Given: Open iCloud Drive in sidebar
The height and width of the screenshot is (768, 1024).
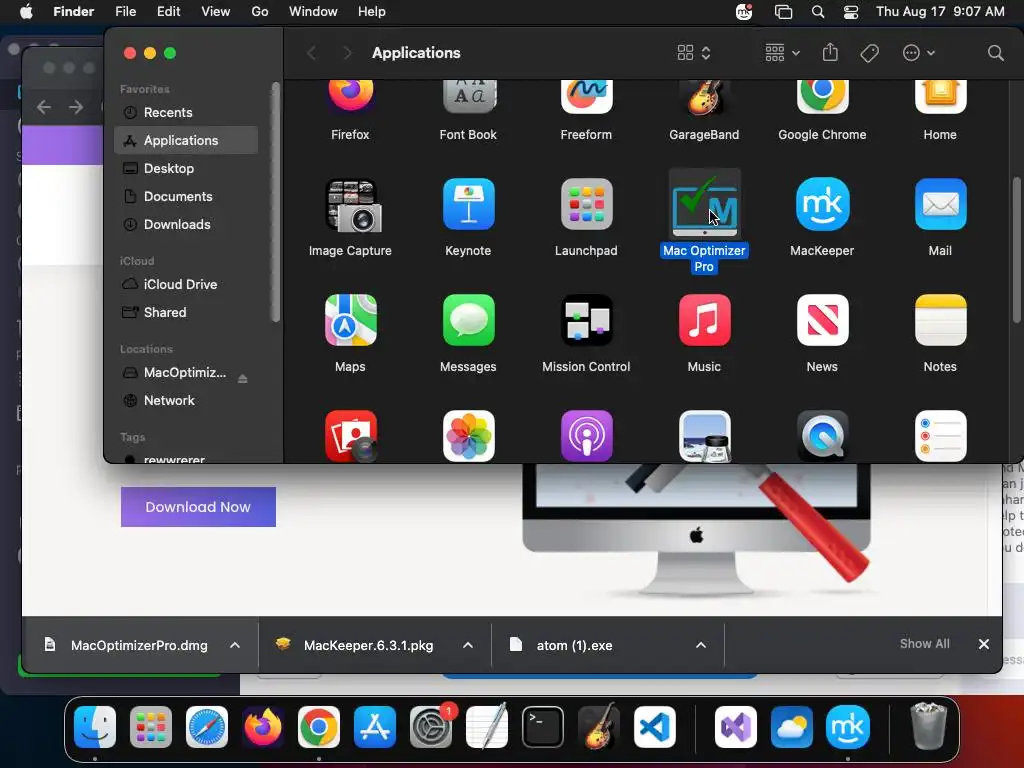Looking at the screenshot, I should (186, 285).
